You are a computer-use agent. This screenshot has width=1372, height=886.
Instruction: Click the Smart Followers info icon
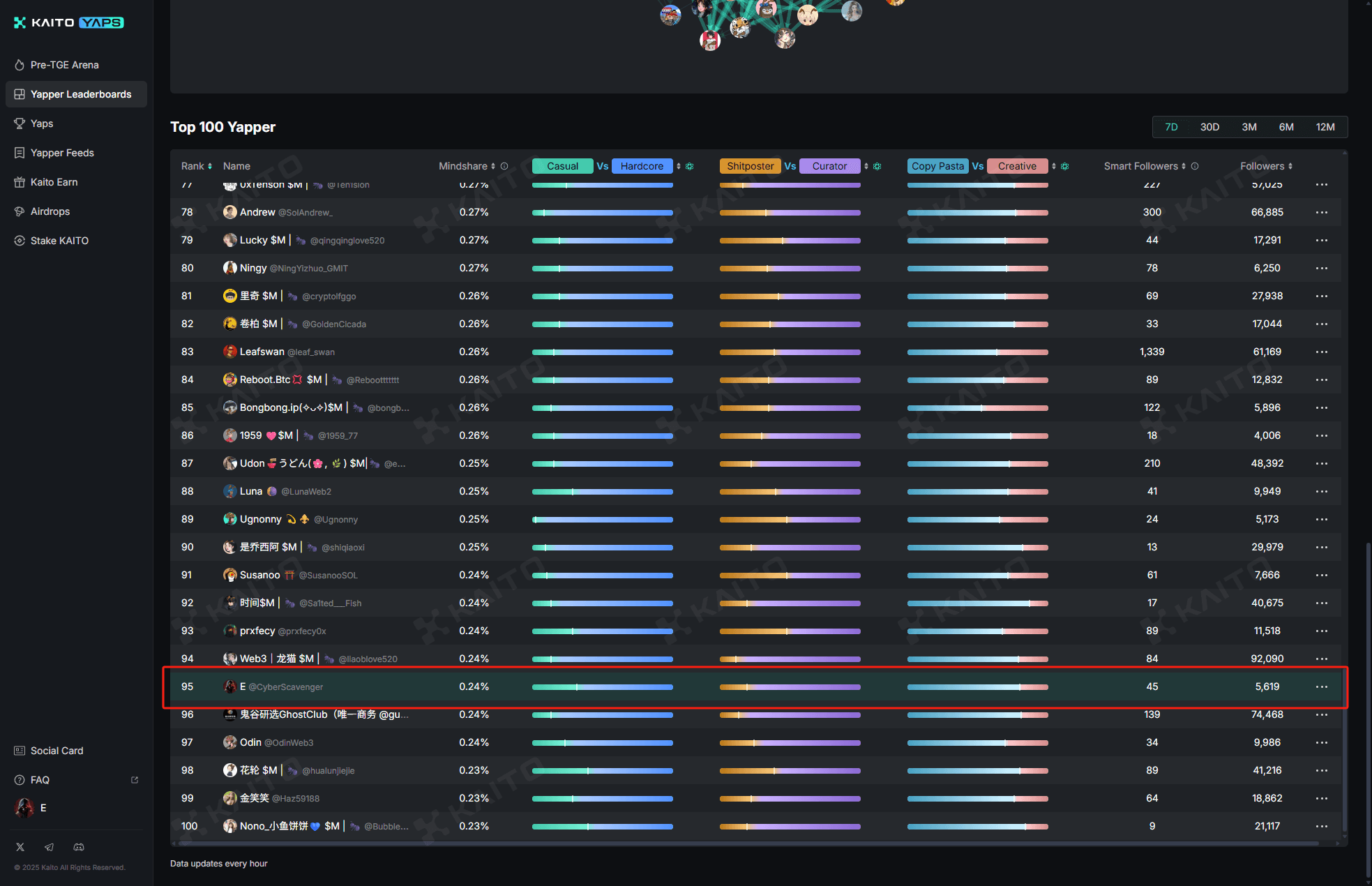[1195, 166]
